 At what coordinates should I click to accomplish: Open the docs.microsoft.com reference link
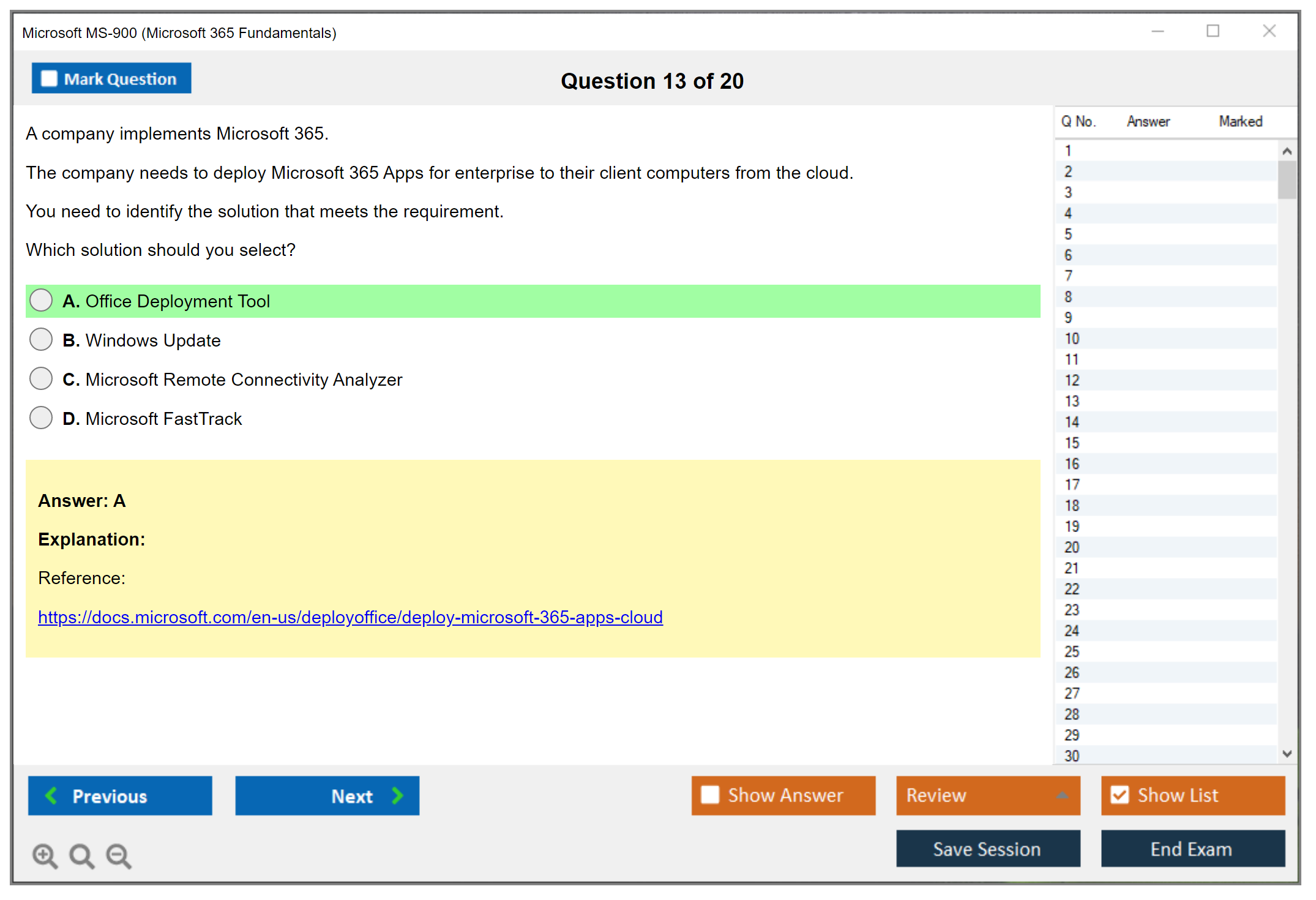[x=350, y=617]
